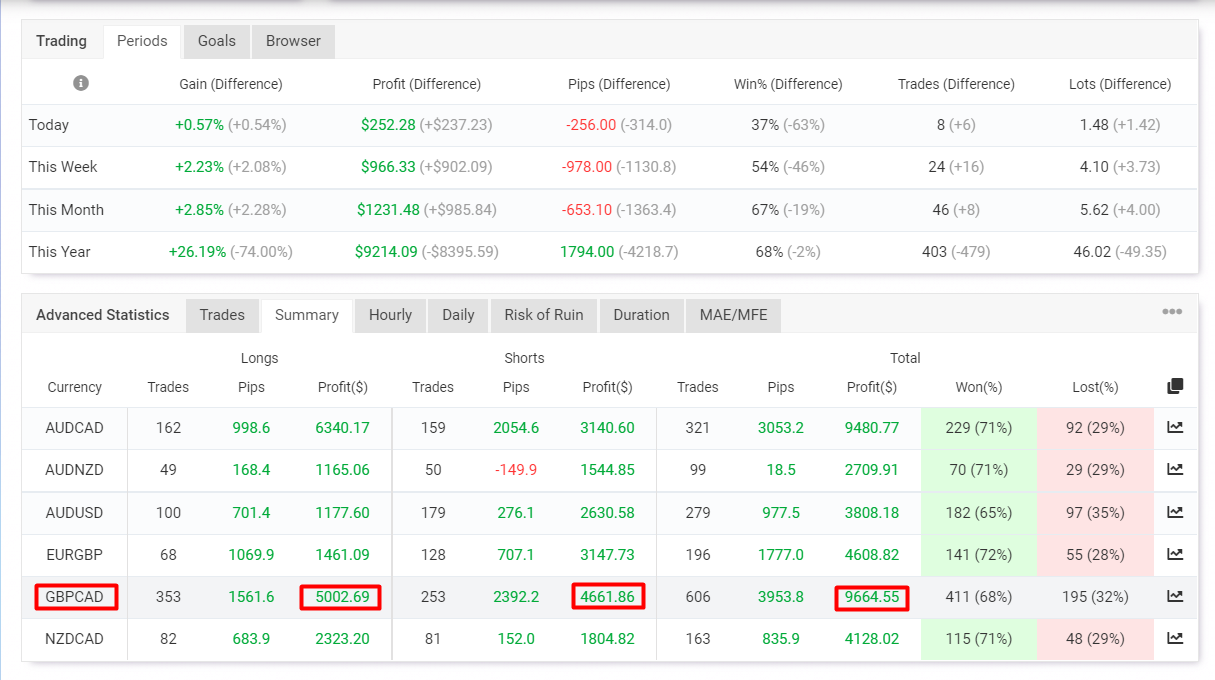Click the Lost(%) column header
This screenshot has height=680, width=1215.
point(1095,387)
